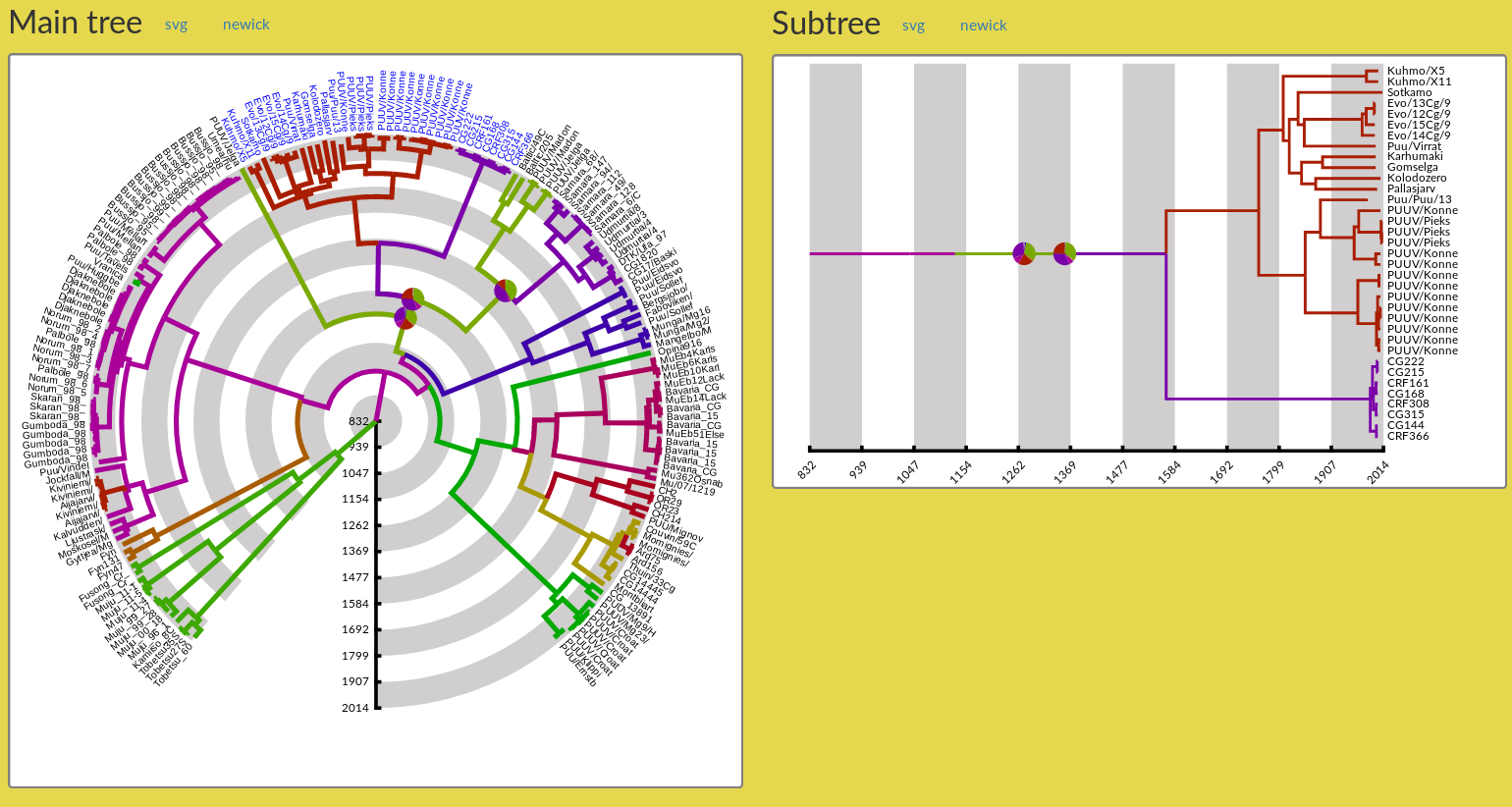The height and width of the screenshot is (807, 1512).
Task: Click the upper of the paired Main tree pie nodes
Action: (413, 298)
